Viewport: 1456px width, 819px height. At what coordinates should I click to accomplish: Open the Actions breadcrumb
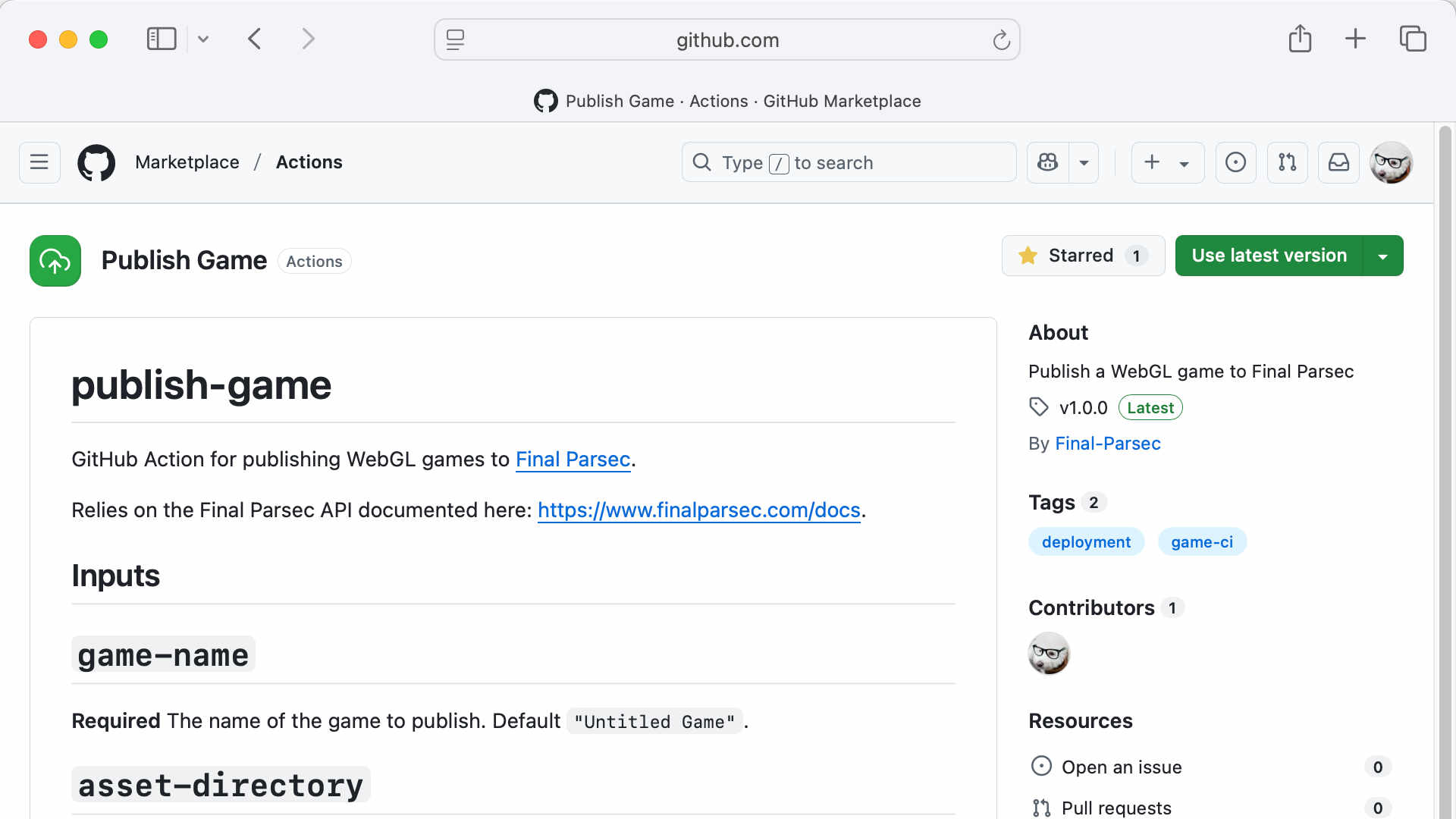[x=309, y=162]
